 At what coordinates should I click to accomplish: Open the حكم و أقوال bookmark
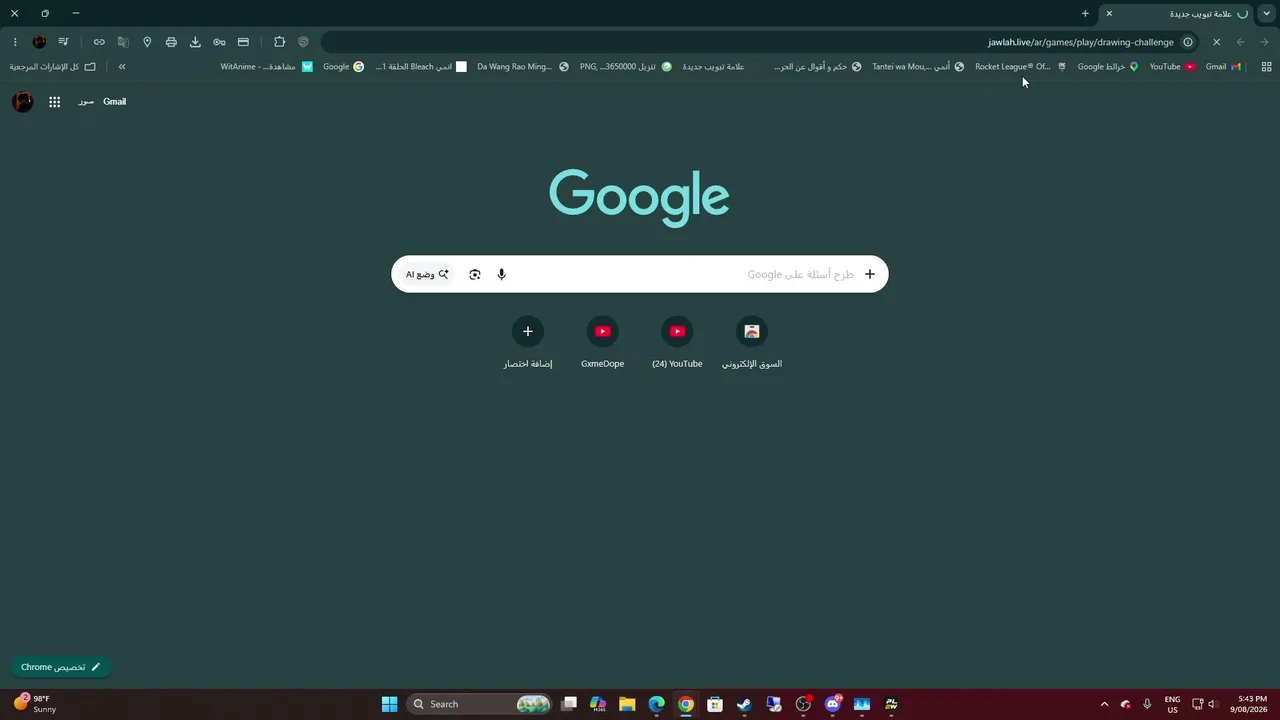817,67
